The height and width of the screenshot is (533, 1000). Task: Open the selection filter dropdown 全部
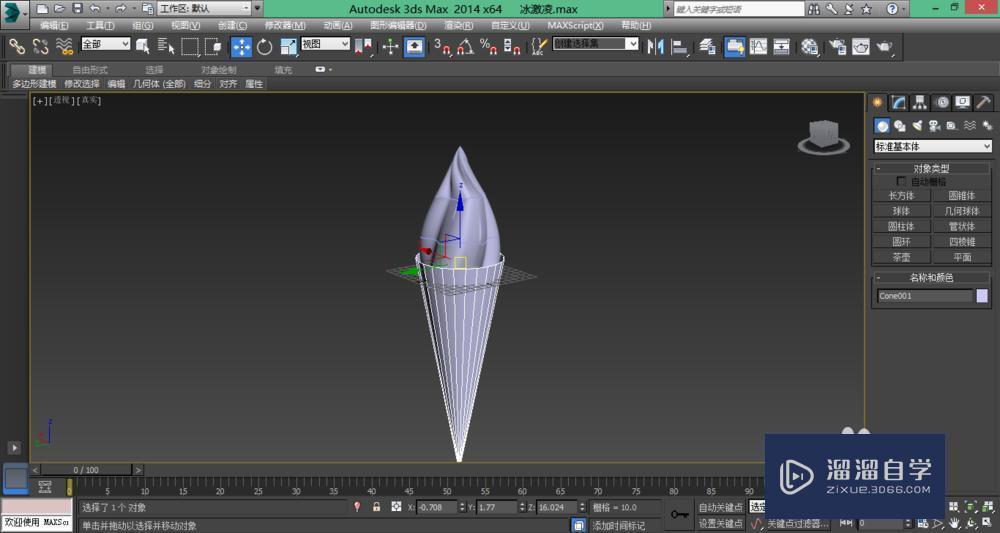click(105, 44)
